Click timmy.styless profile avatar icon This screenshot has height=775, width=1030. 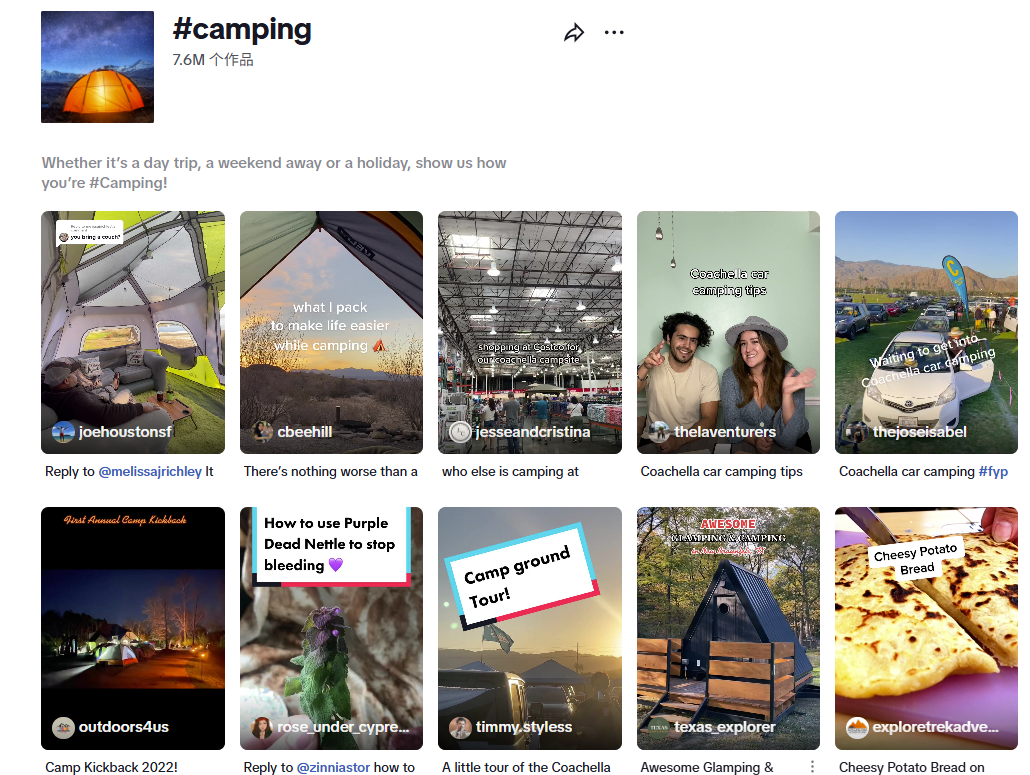(x=460, y=728)
